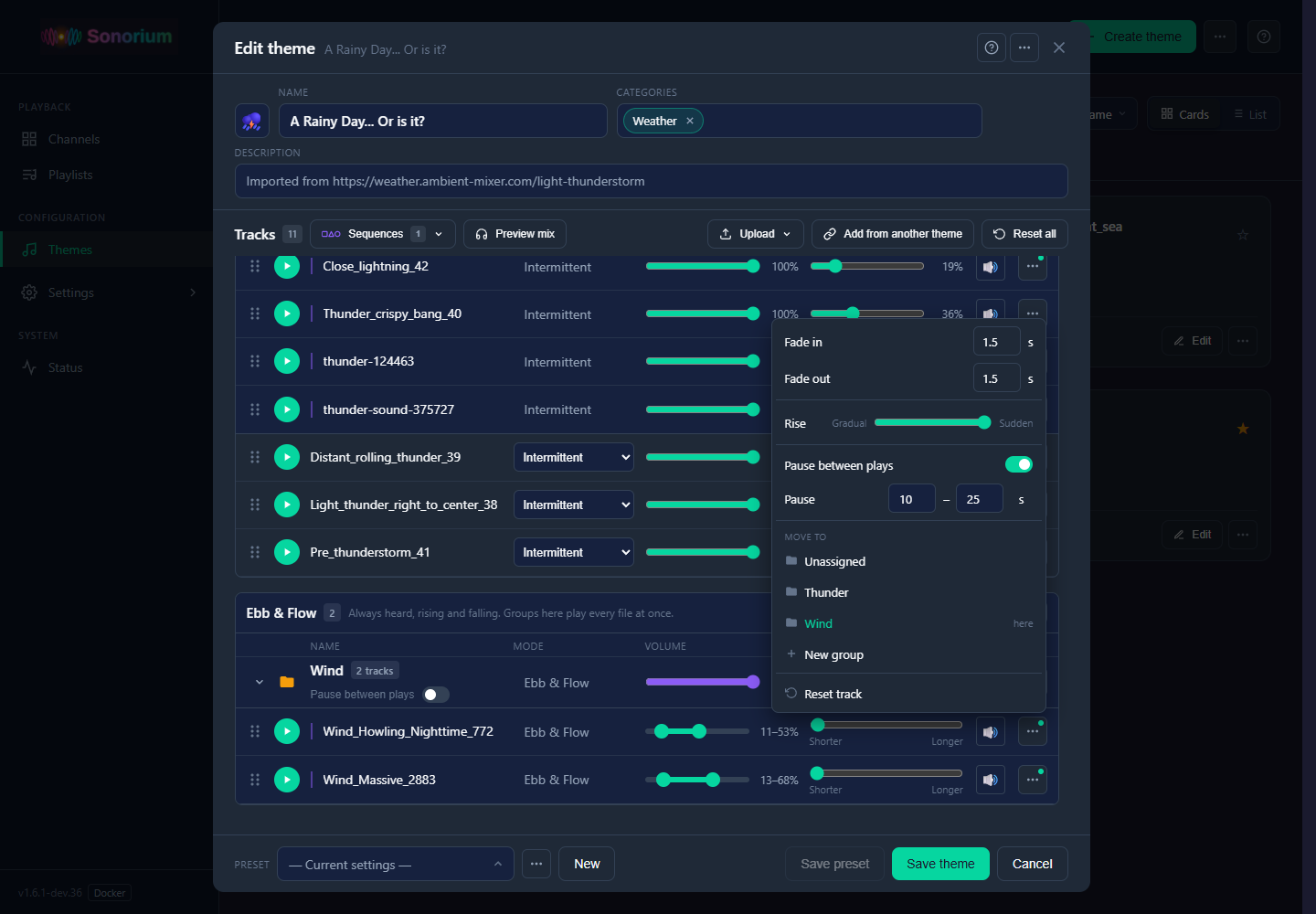Screen dimensions: 1316x914
Task: Open more options for Wind_Howling_Nighttime_772
Action: [1033, 732]
